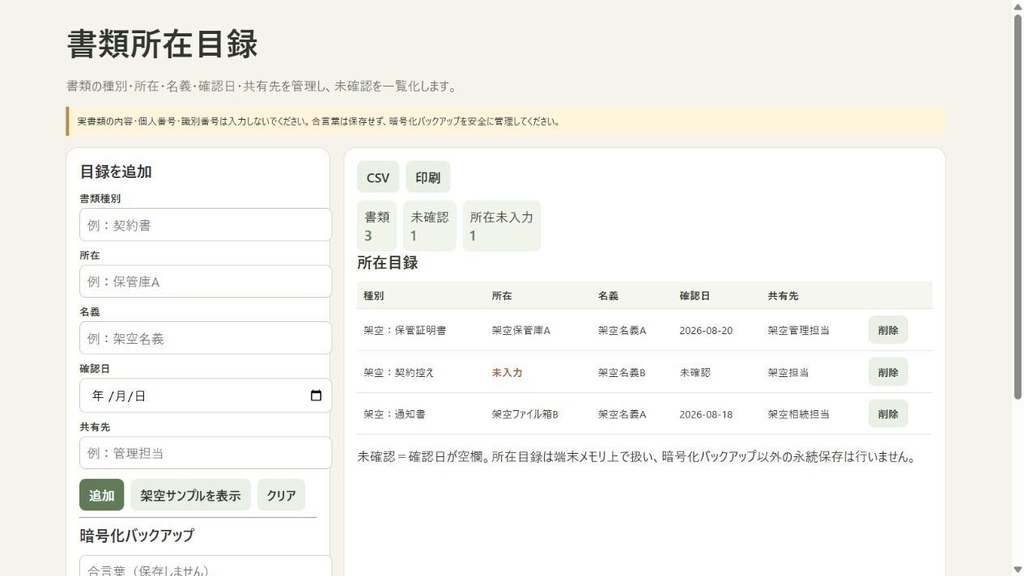1024x576 pixels.
Task: Export list with the CSV button
Action: coord(377,177)
